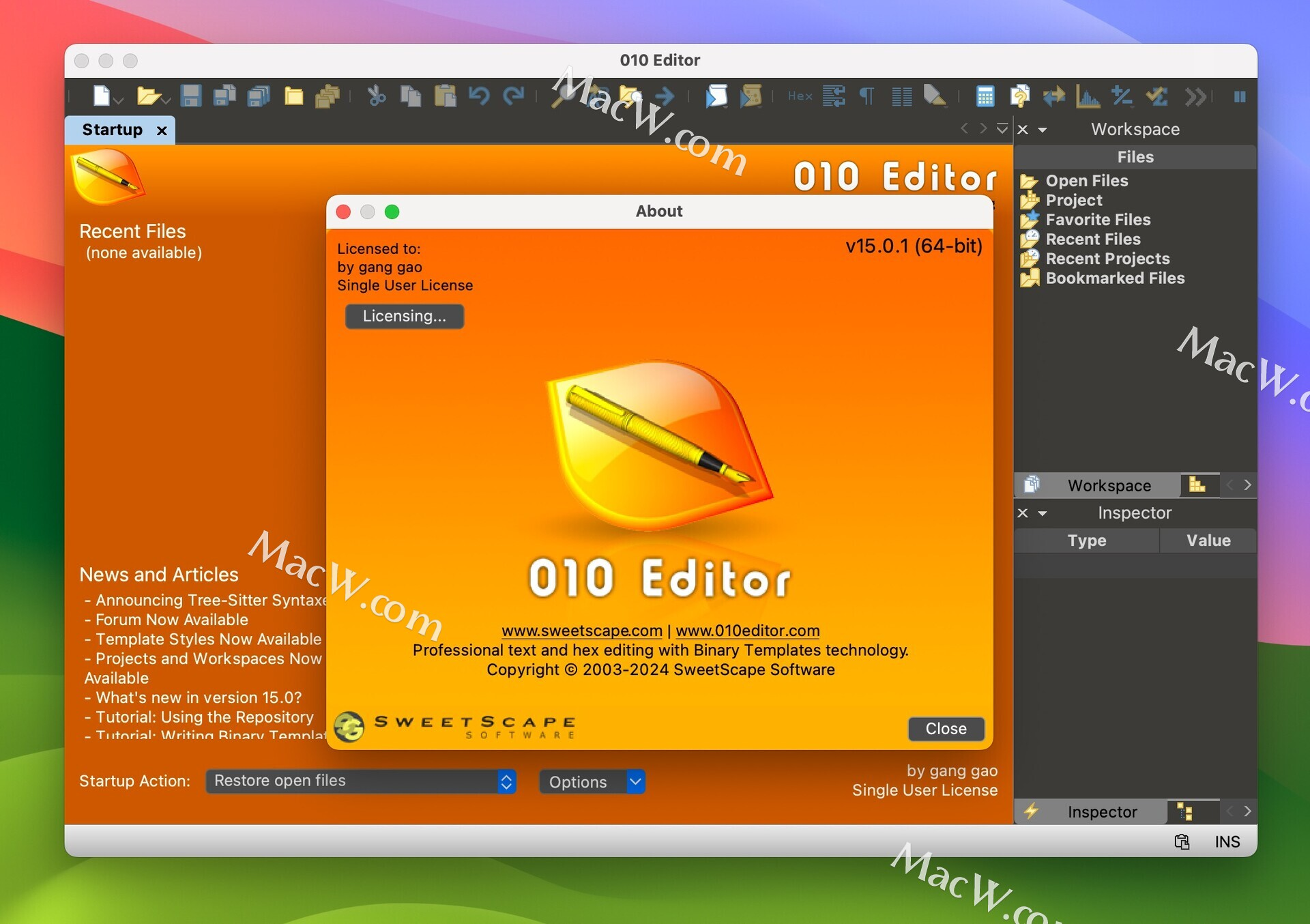Click the Redo arrow icon

pos(513,96)
